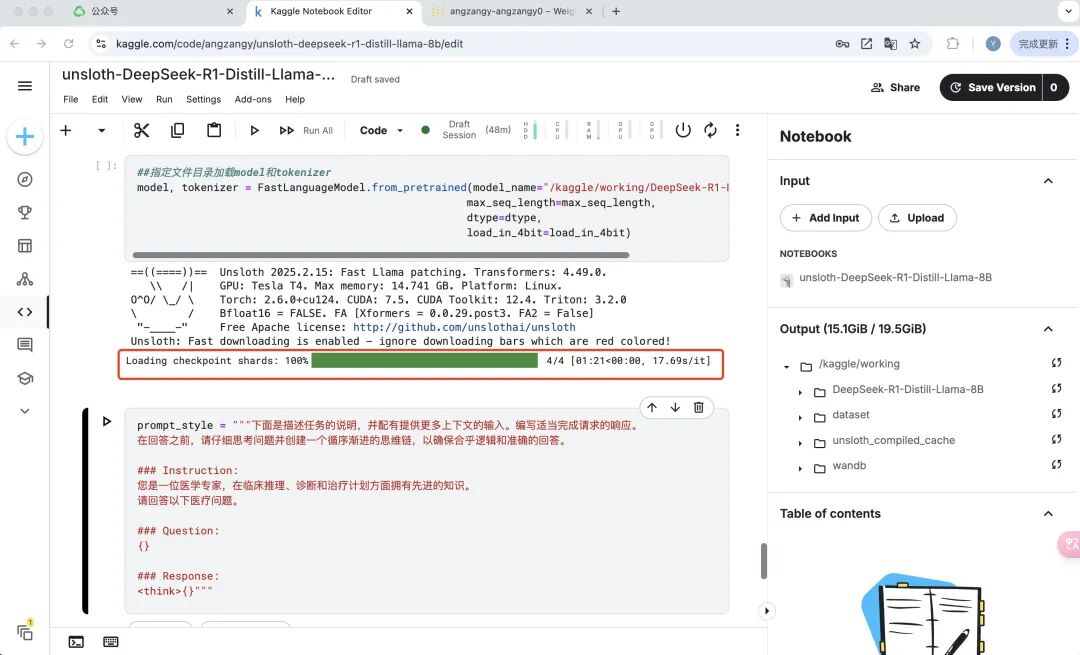Screen dimensions: 1080x655
Task: Click the horizontal scrollbar of code cell
Action: point(381,255)
